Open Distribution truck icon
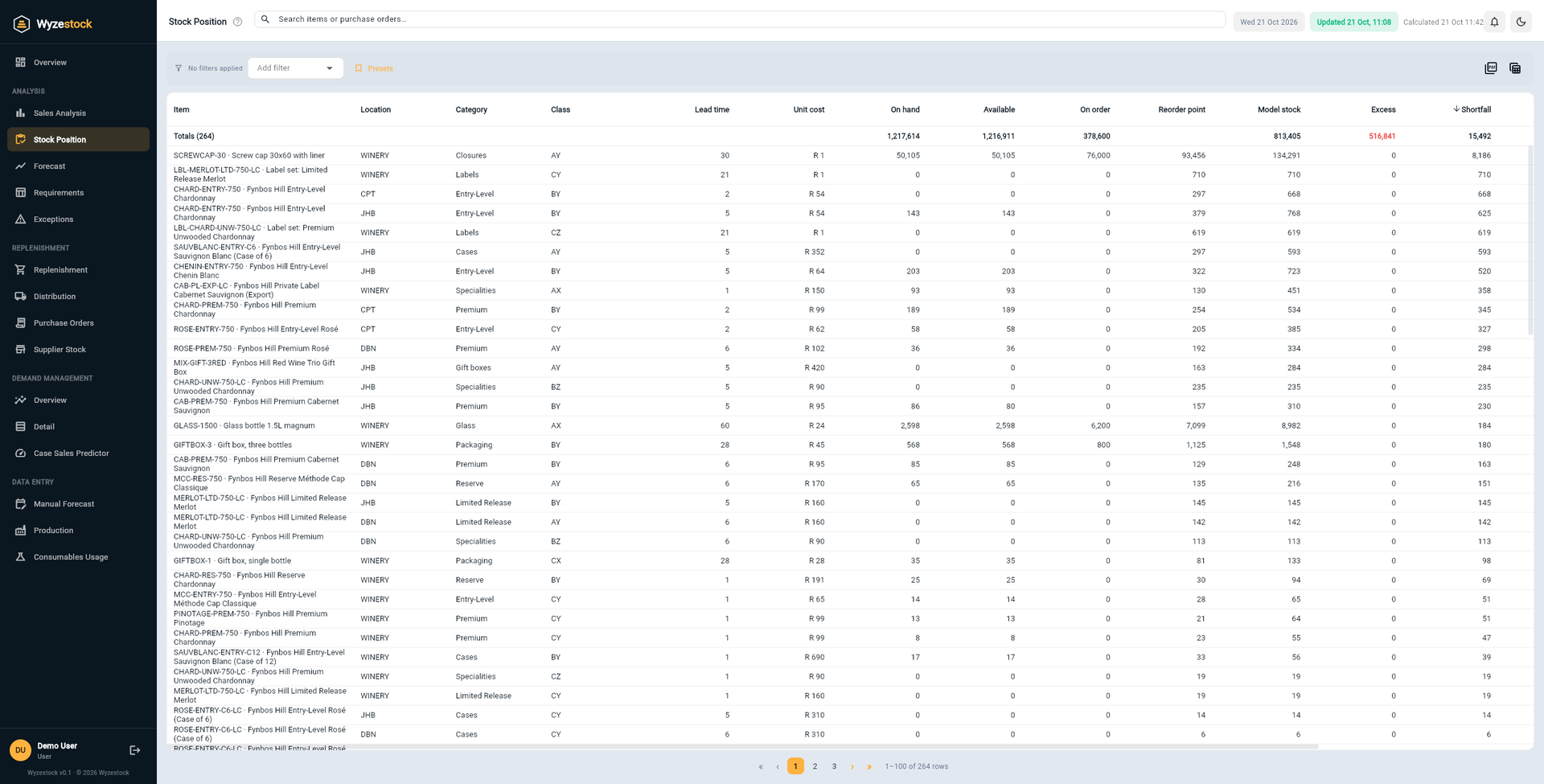 coord(21,296)
